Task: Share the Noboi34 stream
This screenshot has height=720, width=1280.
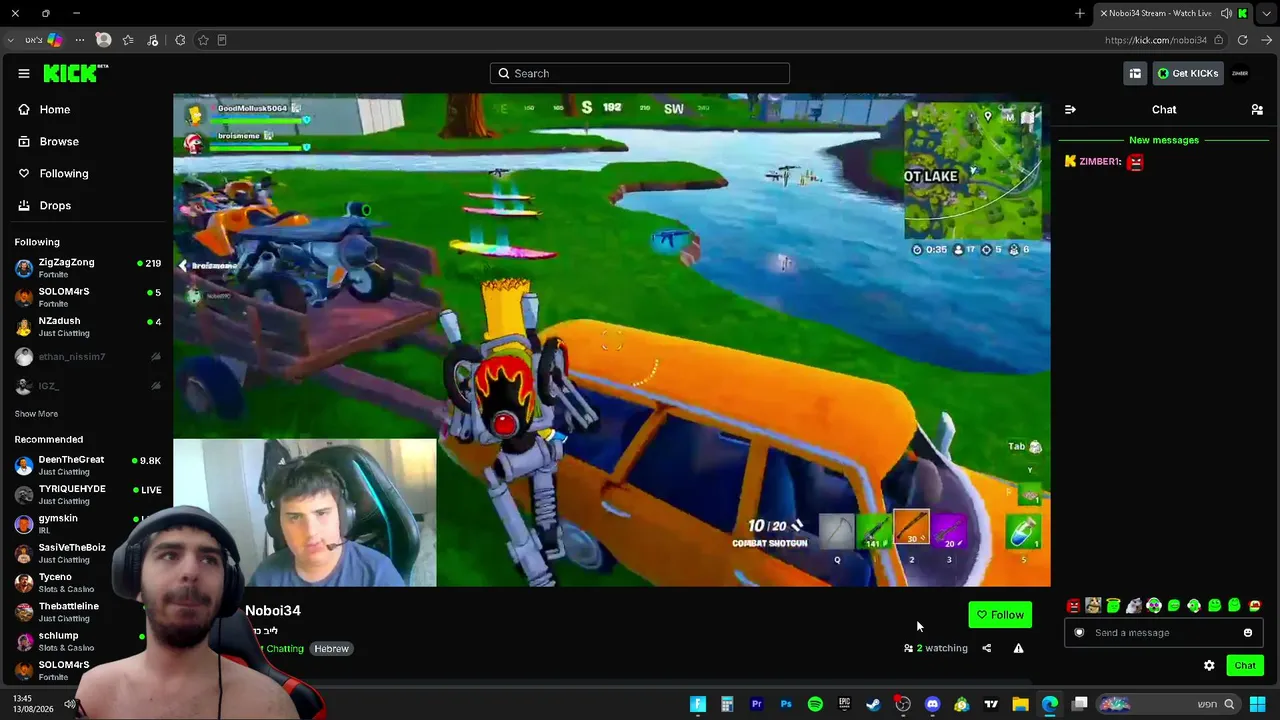Action: tap(987, 648)
